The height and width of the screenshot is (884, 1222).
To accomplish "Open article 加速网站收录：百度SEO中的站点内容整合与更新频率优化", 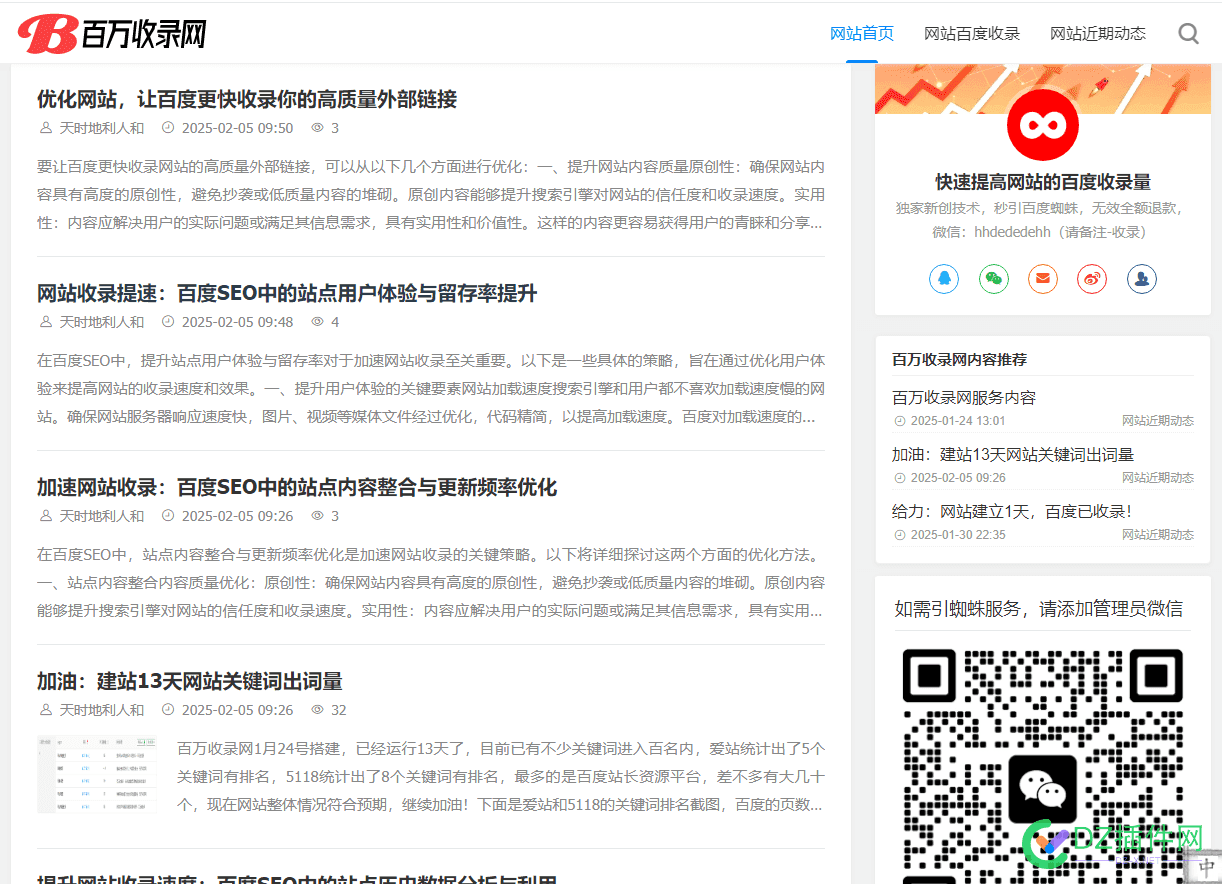I will click(x=297, y=487).
